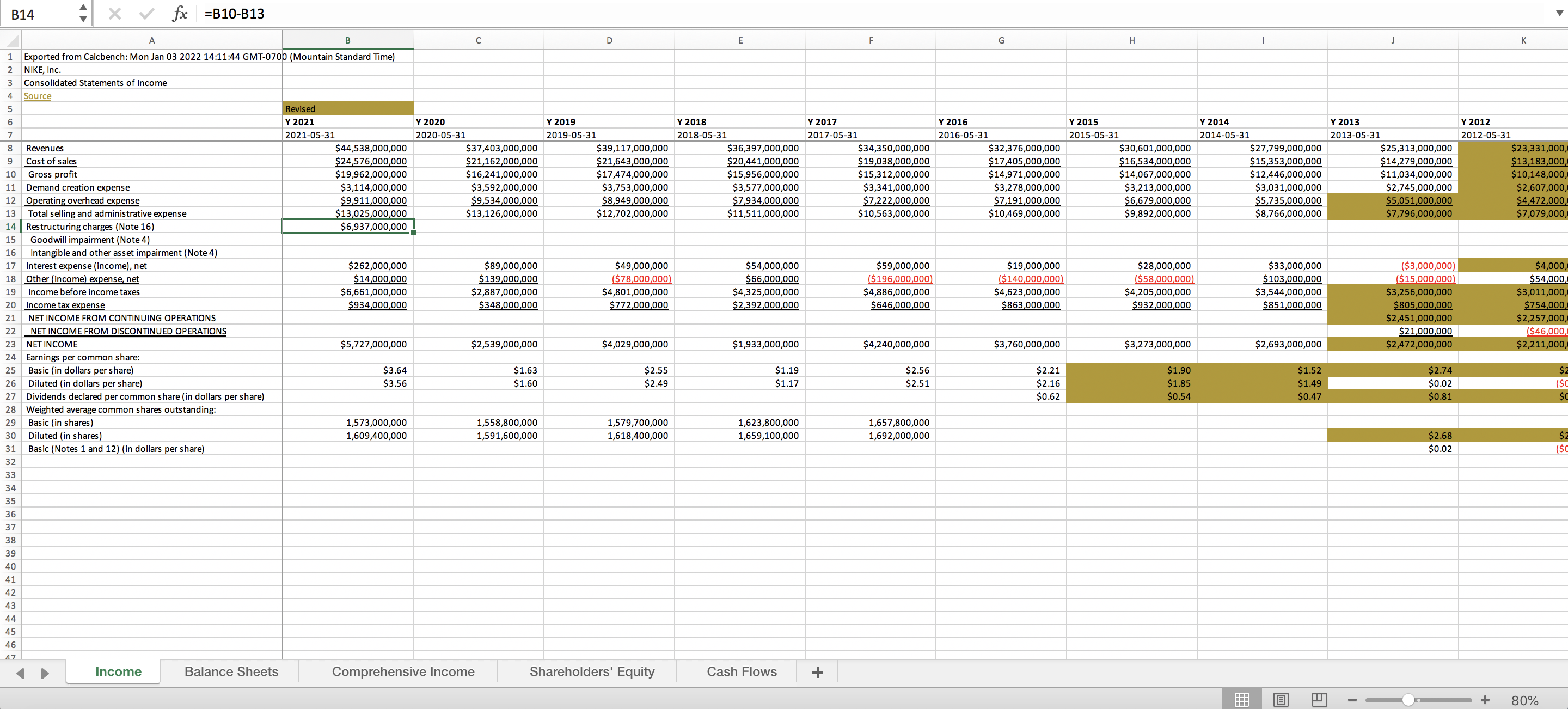This screenshot has width=1568, height=709.
Task: Open the Comprehensive Income sheet tab
Action: 403,671
